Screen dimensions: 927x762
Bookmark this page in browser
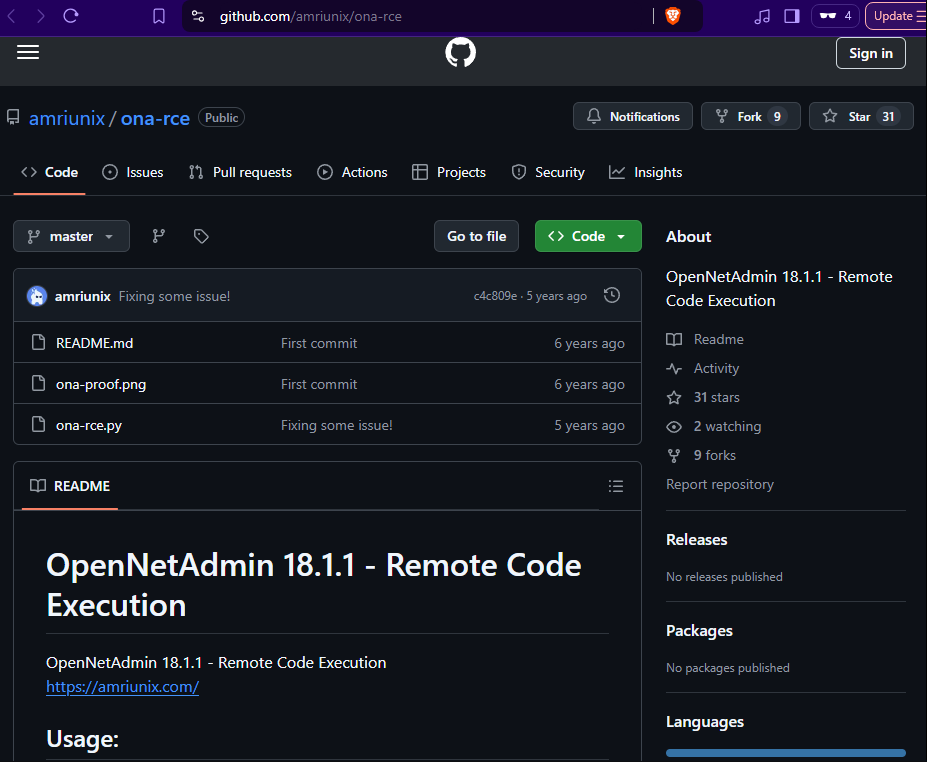159,16
